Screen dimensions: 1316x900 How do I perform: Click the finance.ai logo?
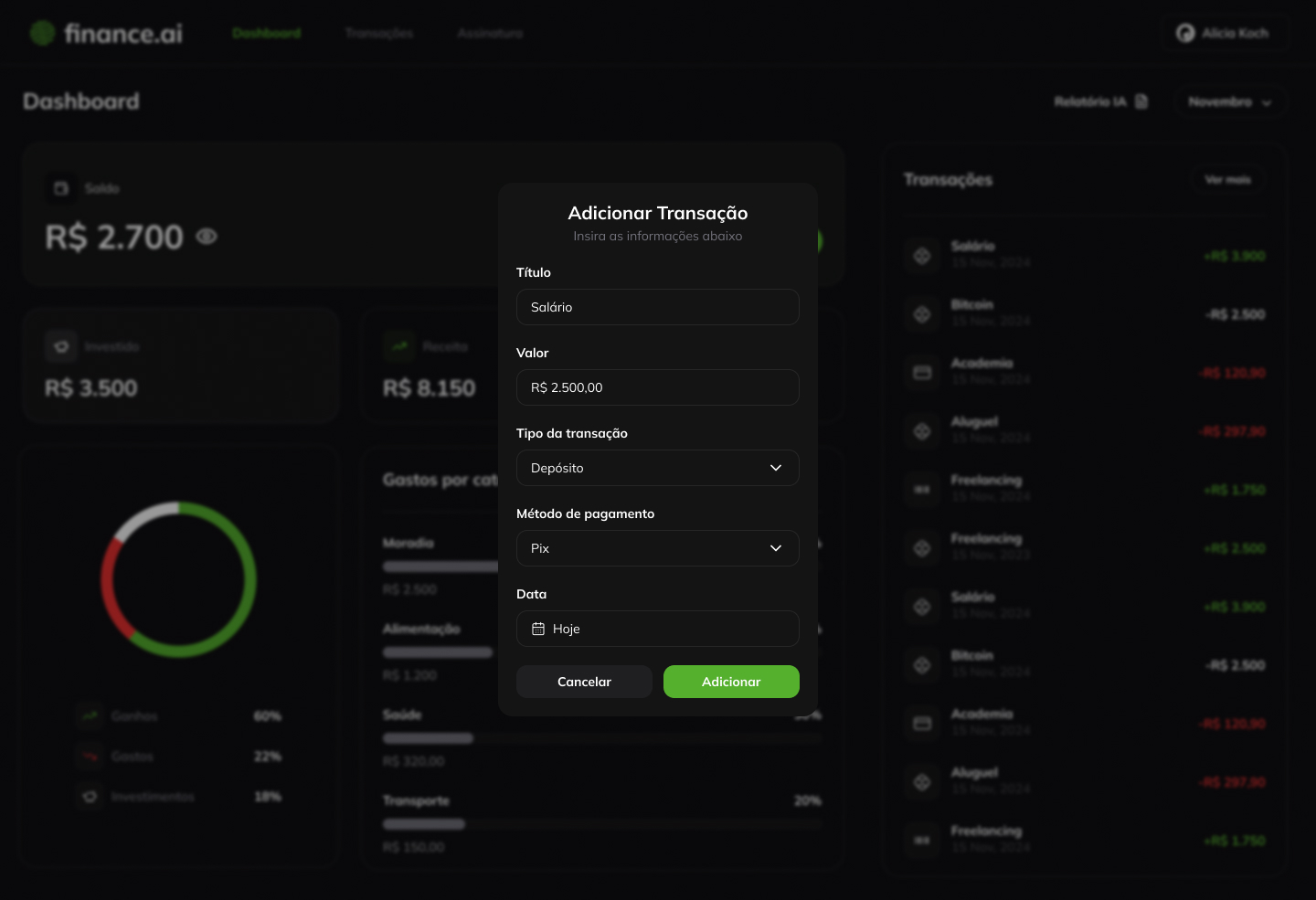[106, 33]
